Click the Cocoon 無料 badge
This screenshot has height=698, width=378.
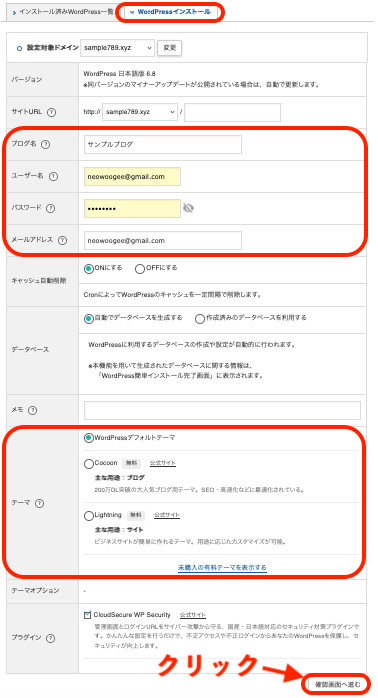tap(131, 463)
